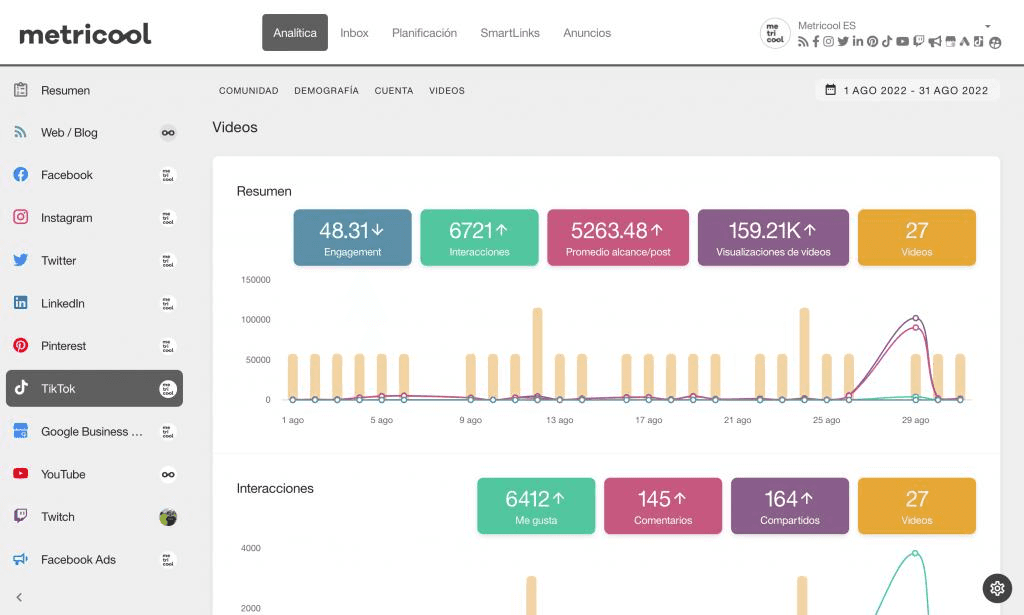Click the tall bar before 25 ago
Image resolution: width=1024 pixels, height=615 pixels.
[x=805, y=353]
